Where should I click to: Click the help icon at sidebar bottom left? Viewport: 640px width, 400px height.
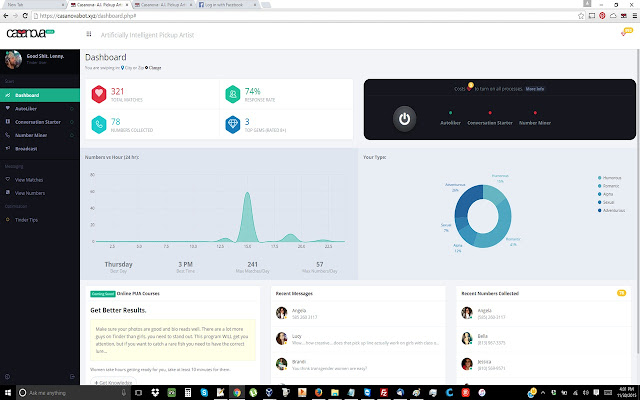coord(7,377)
